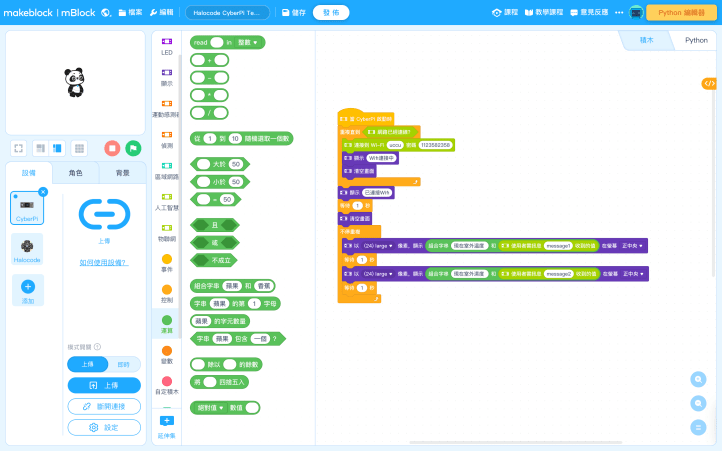The image size is (722, 451).
Task: Click the code view toggle icon
Action: pyautogui.click(x=708, y=83)
